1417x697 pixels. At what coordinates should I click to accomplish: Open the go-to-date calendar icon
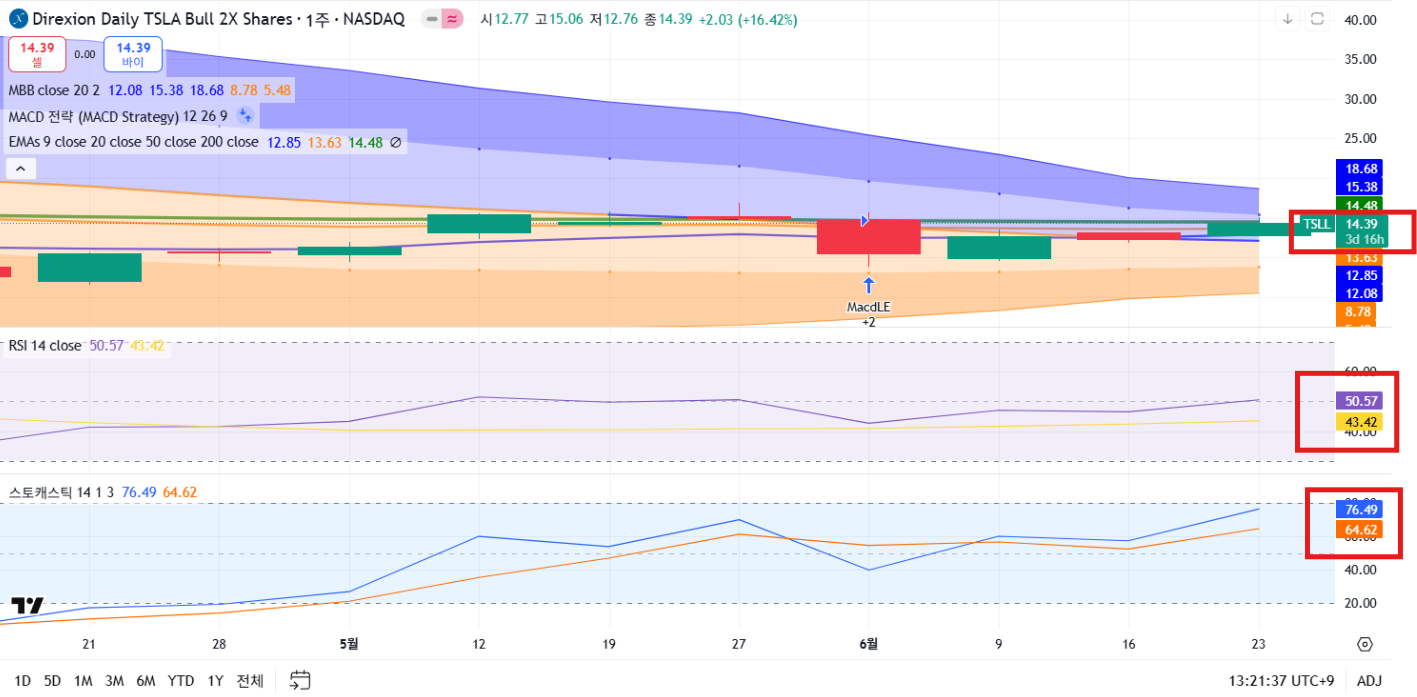pos(299,681)
